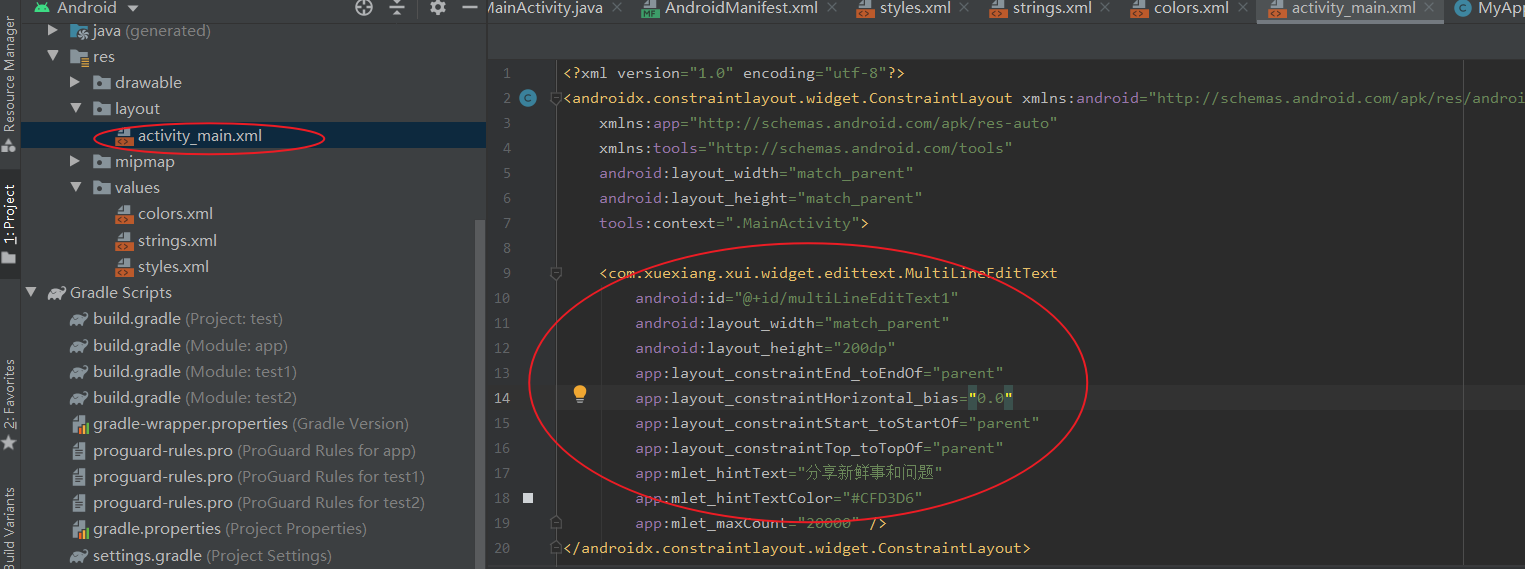Screen dimensions: 1525x569
Task: Click the #CFD3D6 color swatch in gutter
Action: tap(528, 498)
